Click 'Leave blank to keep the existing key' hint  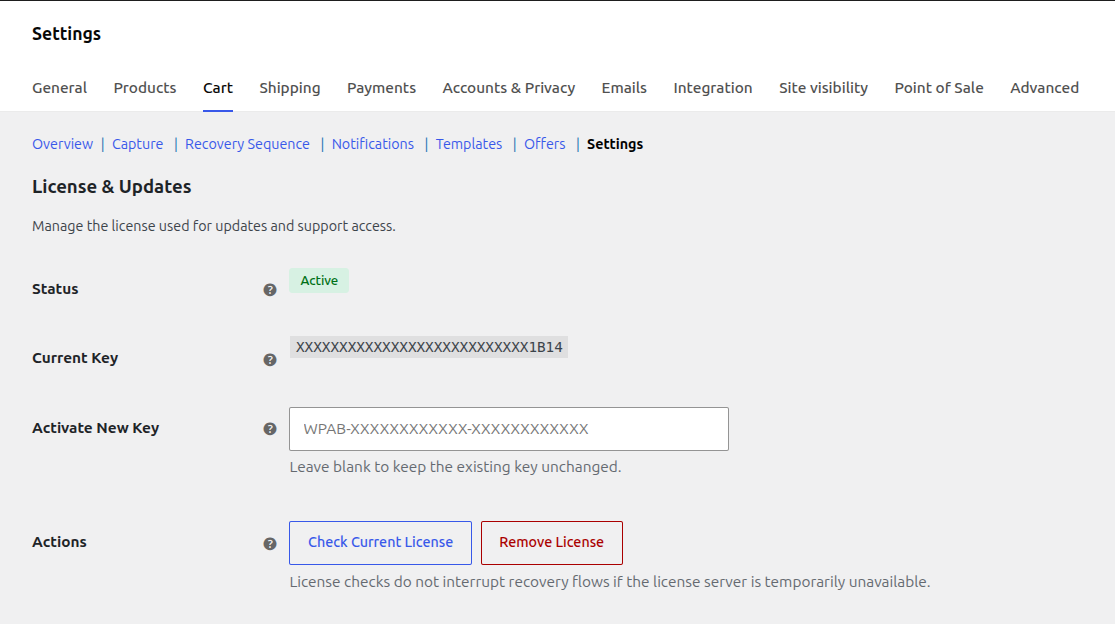coord(455,467)
